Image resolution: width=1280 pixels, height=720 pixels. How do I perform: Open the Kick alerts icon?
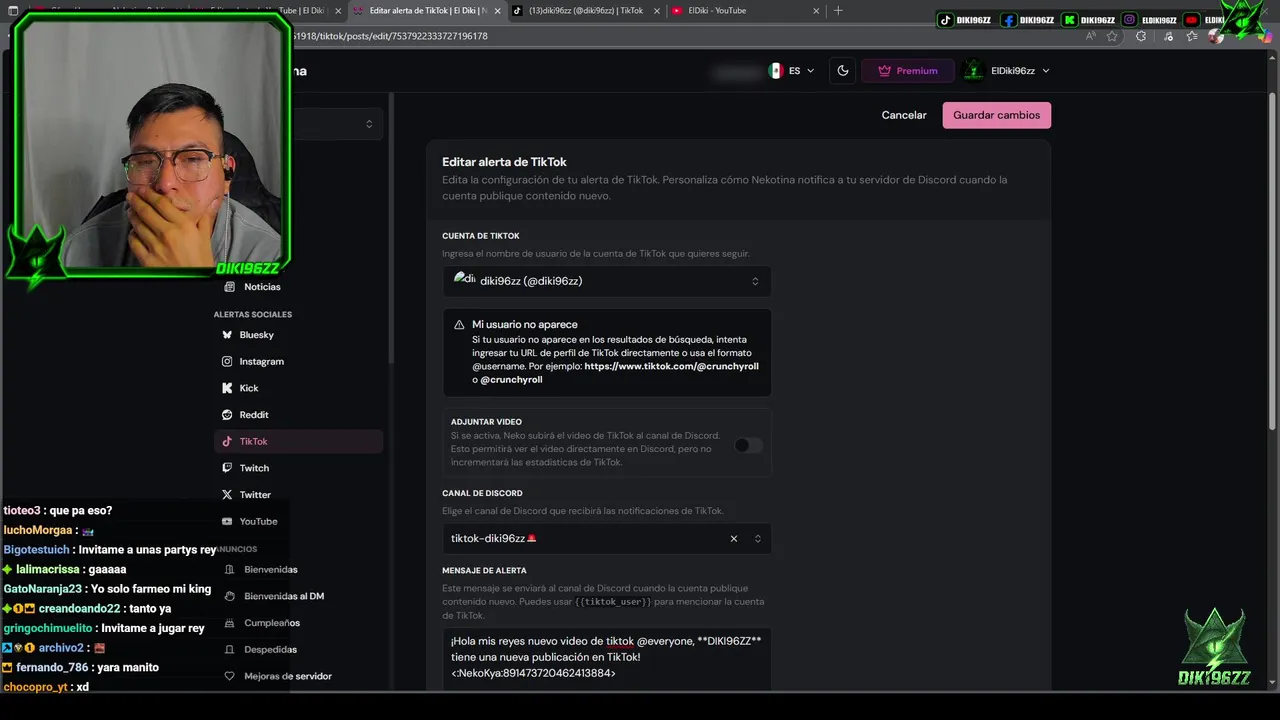(x=227, y=388)
